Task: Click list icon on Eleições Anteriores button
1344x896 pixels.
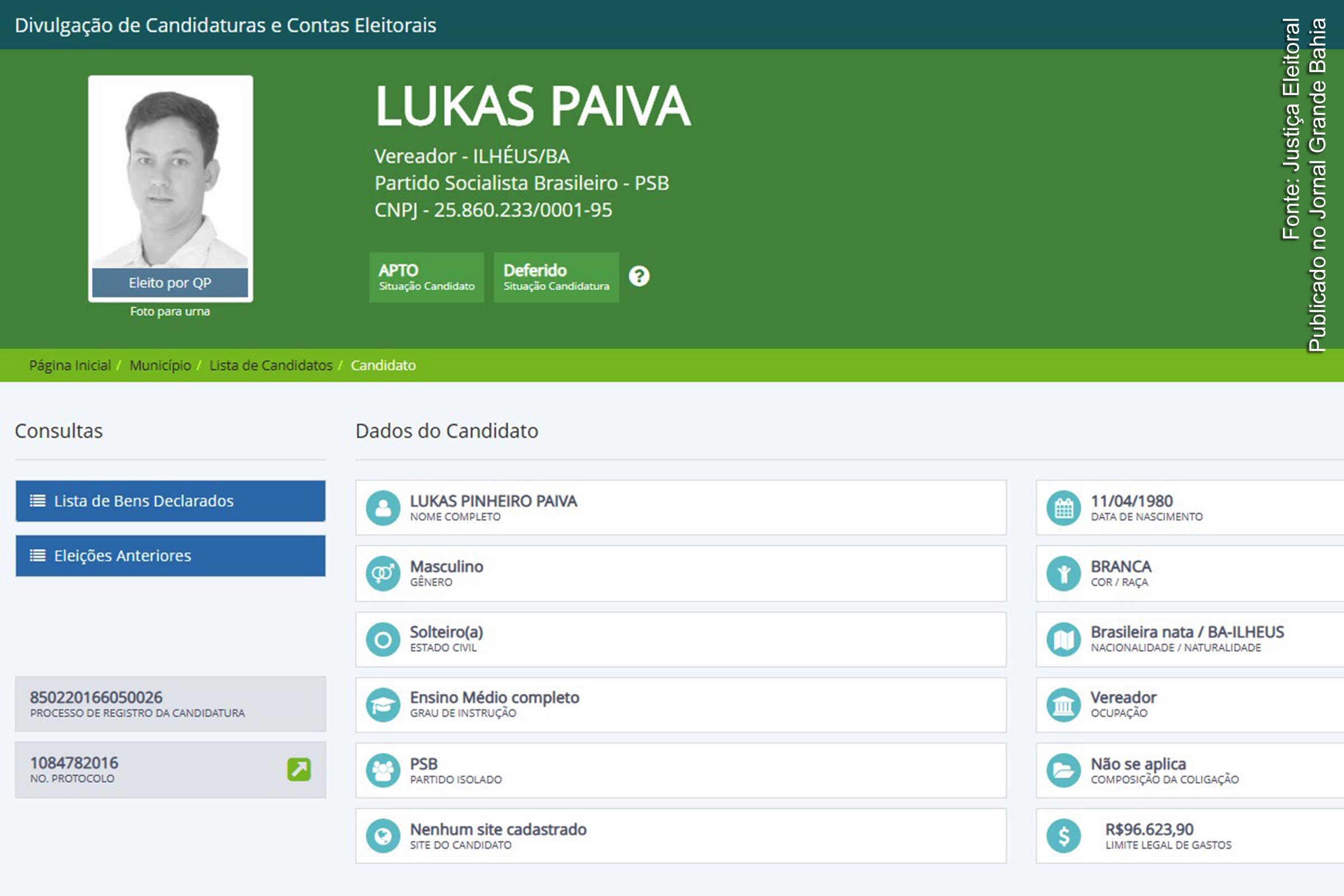Action: point(38,556)
